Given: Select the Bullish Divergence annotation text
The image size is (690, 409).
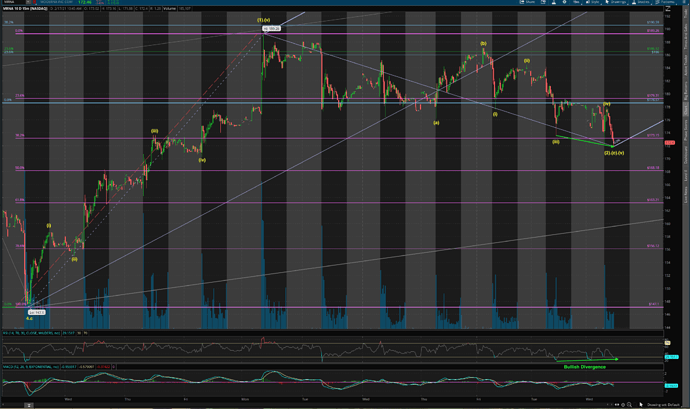Looking at the screenshot, I should point(584,367).
